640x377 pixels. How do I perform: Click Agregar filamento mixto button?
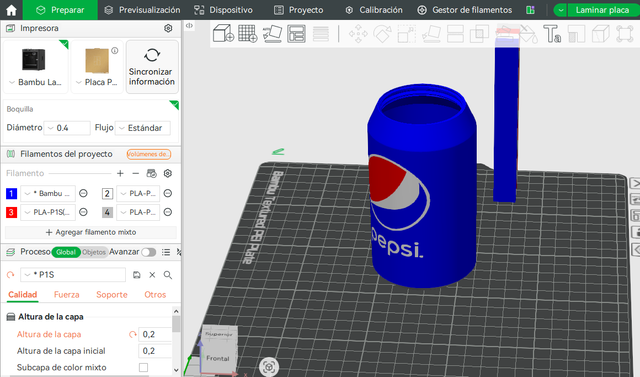coord(91,232)
